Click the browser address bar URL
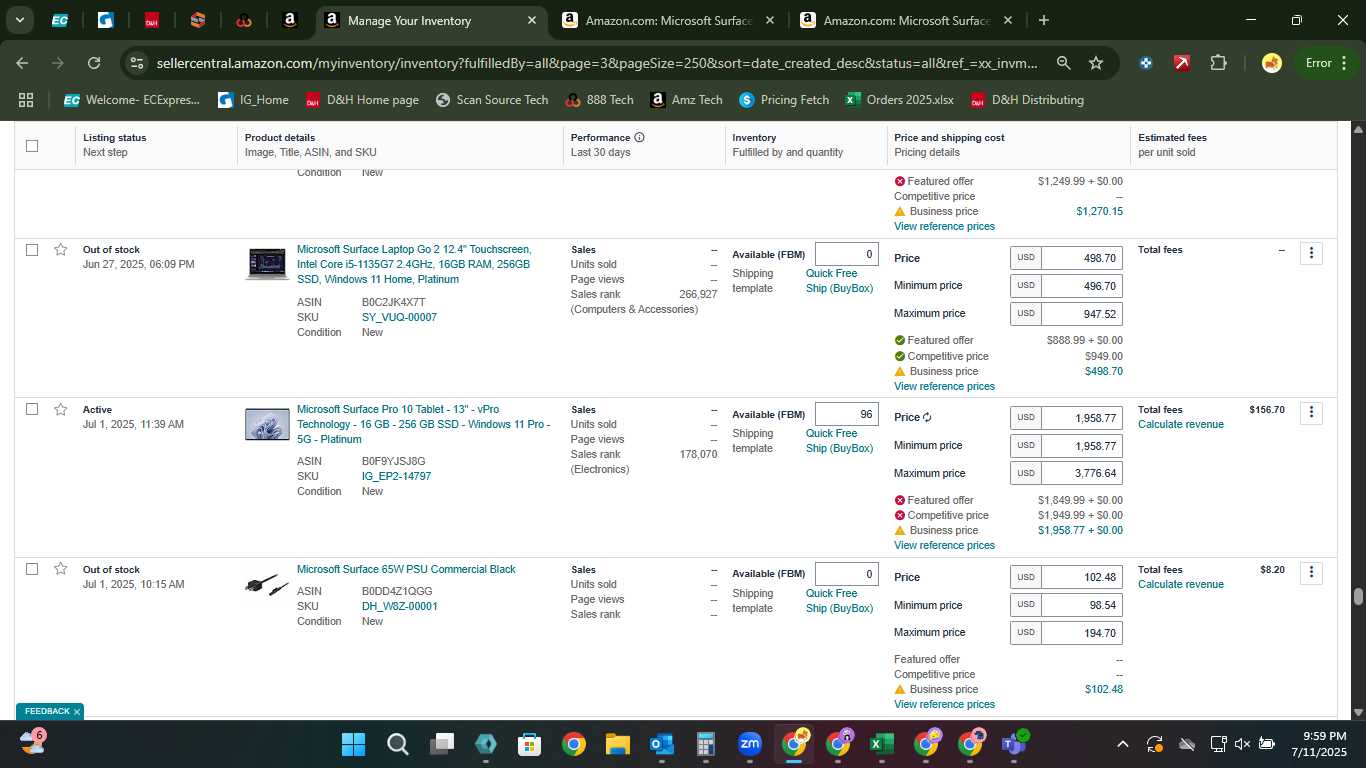 597,63
